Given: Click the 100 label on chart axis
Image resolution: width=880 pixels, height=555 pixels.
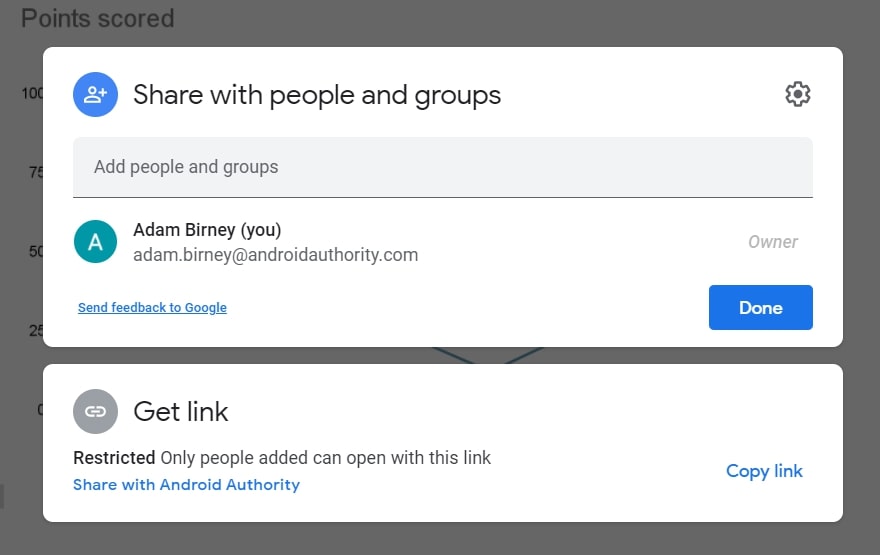Looking at the screenshot, I should (x=32, y=93).
